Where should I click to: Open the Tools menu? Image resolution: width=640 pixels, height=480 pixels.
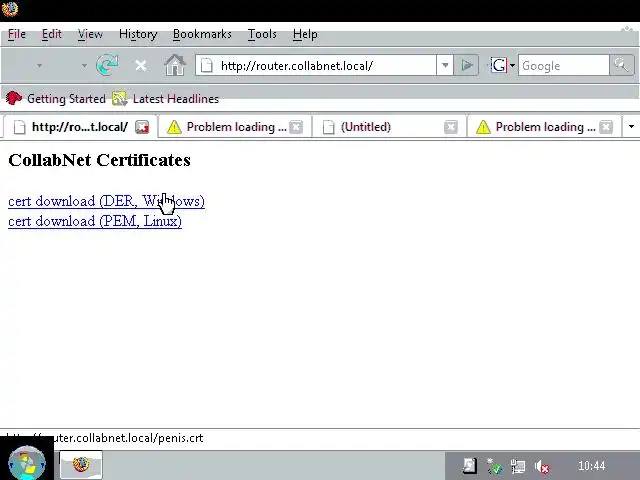262,34
